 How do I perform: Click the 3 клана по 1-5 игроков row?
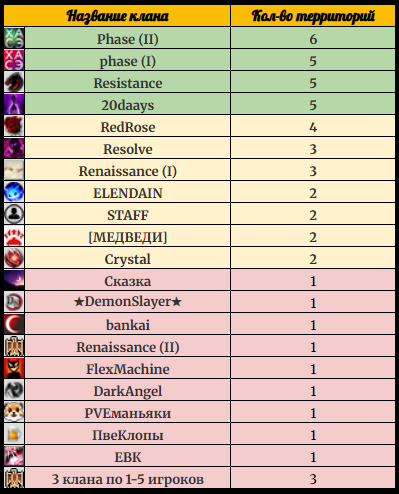200,478
